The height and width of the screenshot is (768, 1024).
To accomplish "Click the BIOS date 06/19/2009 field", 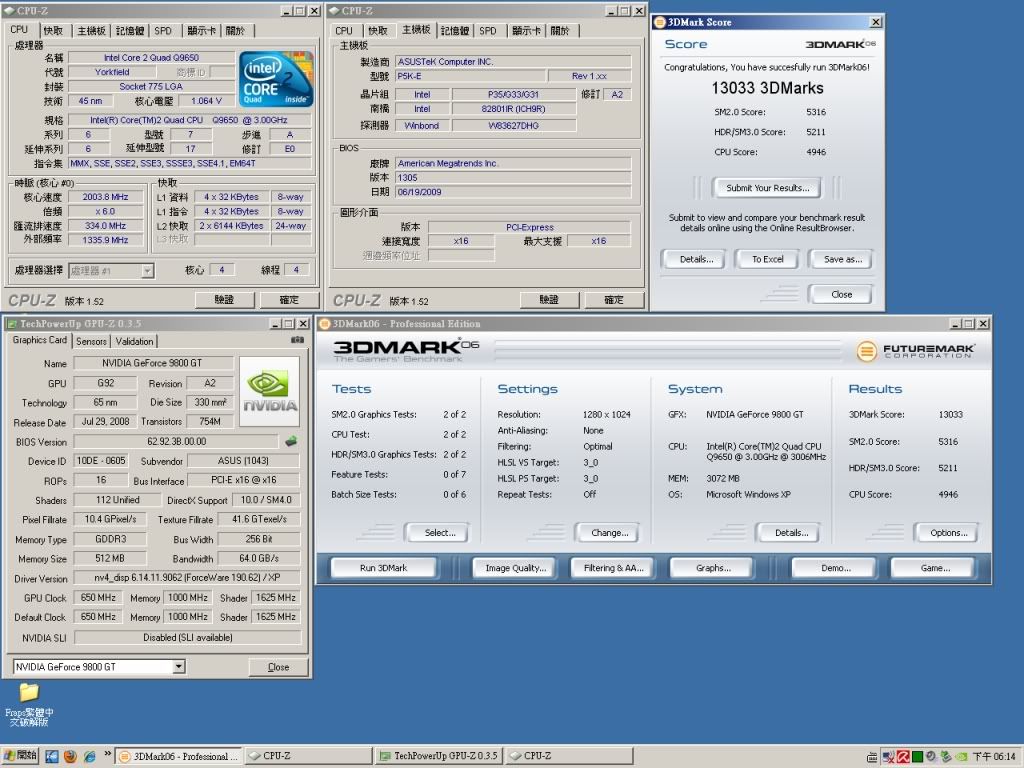I will 513,192.
